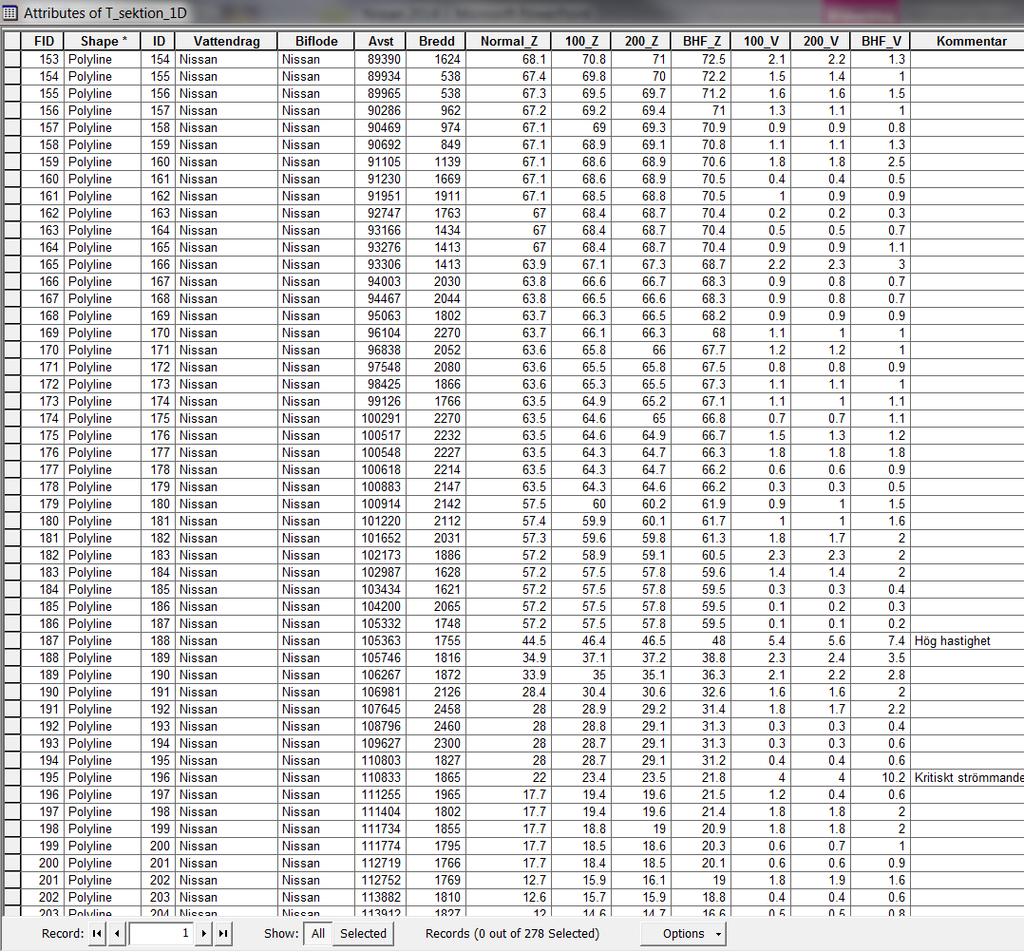Select row selector for FID 187
Image resolution: width=1024 pixels, height=952 pixels.
pos(12,641)
